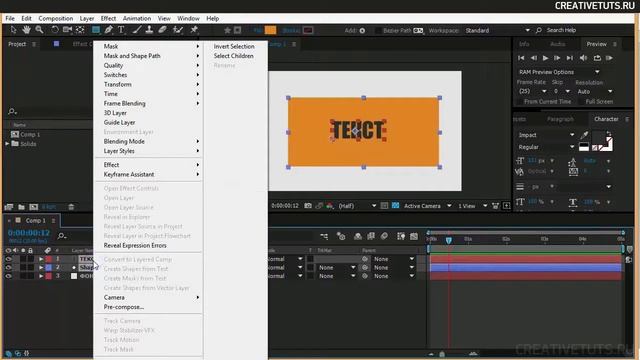The image size is (640, 360).
Task: Select the Pen tool
Action: point(108,30)
